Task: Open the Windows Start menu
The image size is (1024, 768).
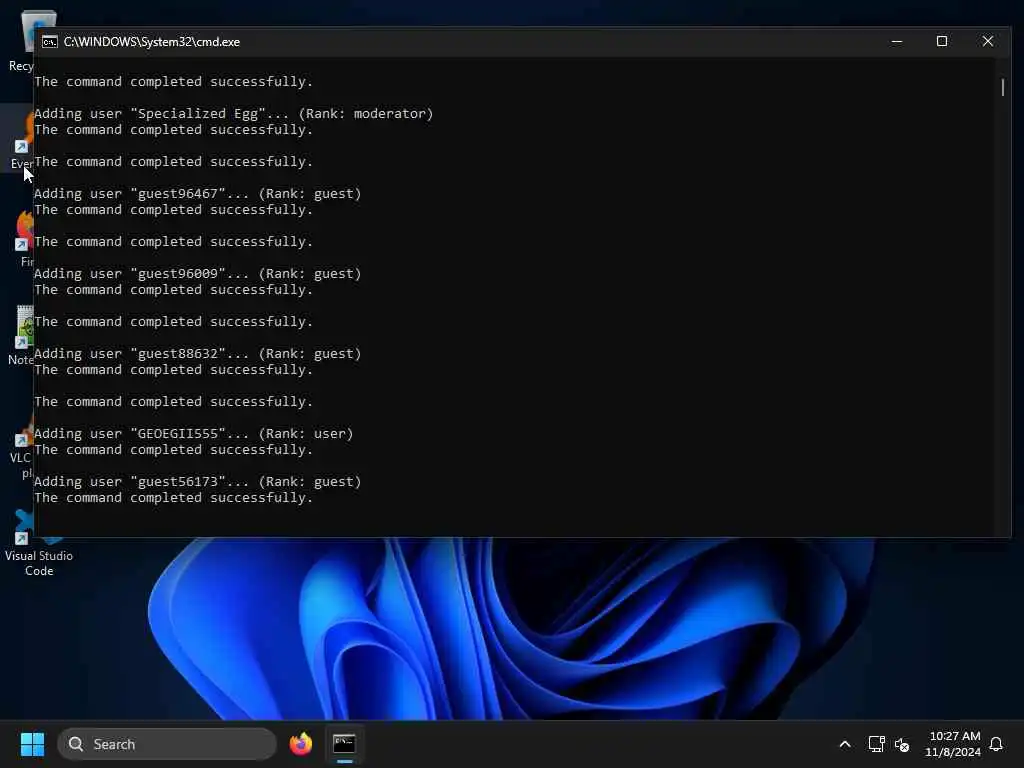Action: [x=32, y=744]
